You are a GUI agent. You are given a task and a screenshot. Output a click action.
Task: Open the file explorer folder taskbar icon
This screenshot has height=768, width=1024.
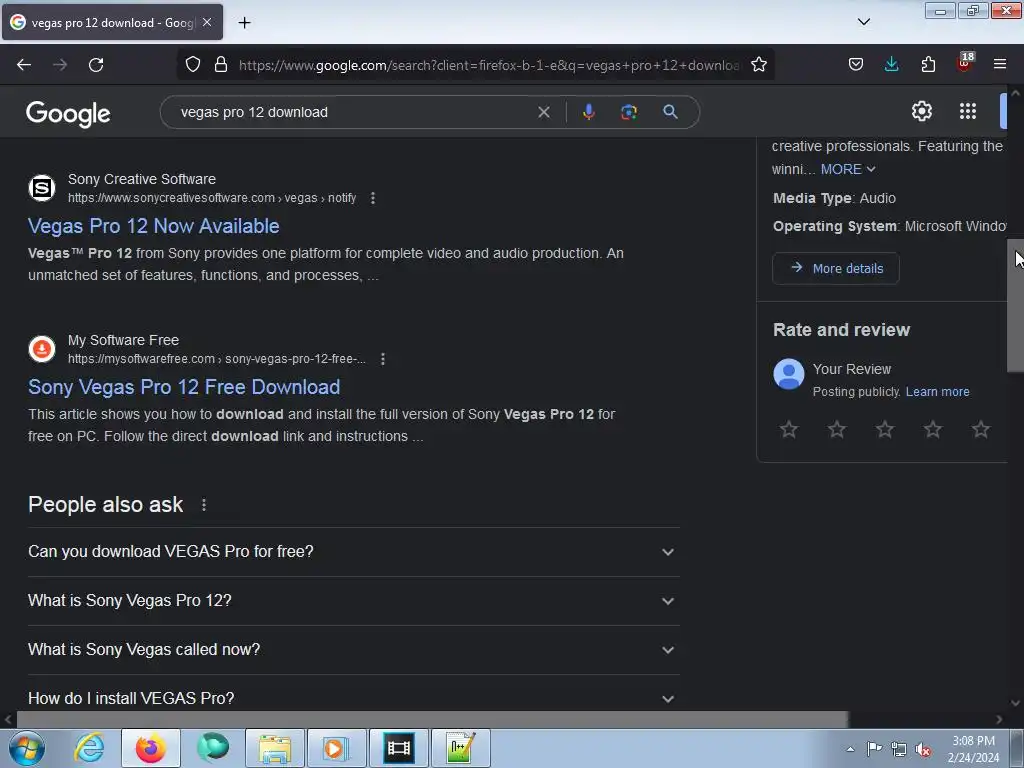point(275,748)
